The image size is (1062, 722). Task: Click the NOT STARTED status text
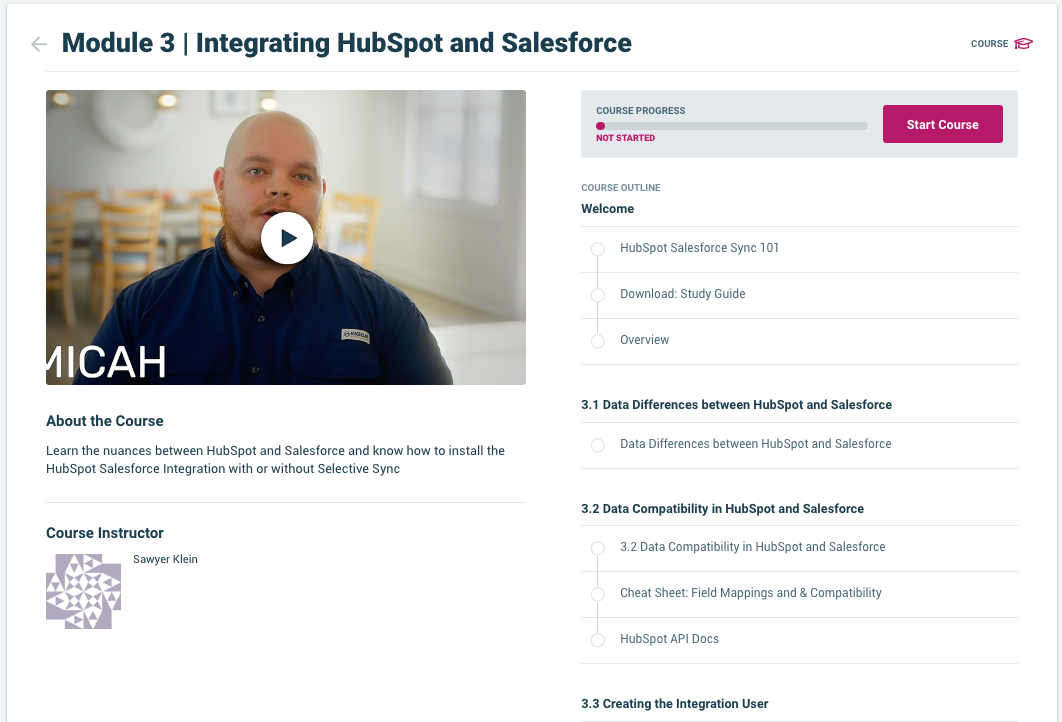(x=625, y=138)
